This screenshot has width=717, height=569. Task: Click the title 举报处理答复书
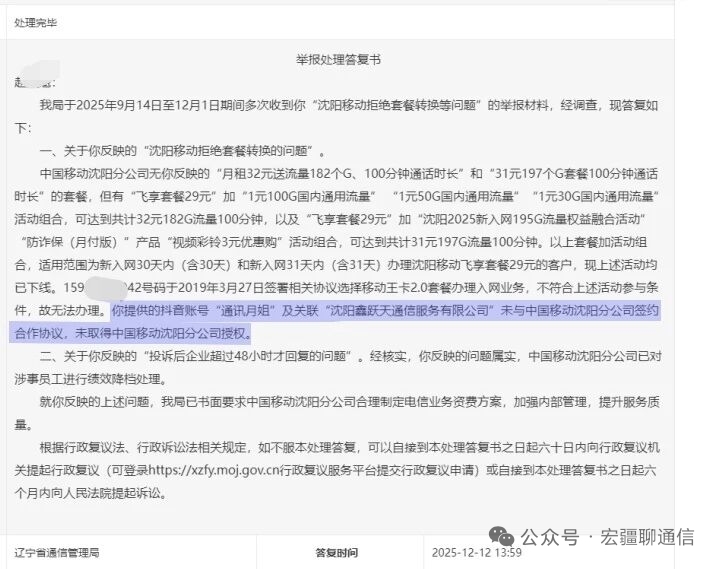tap(338, 59)
